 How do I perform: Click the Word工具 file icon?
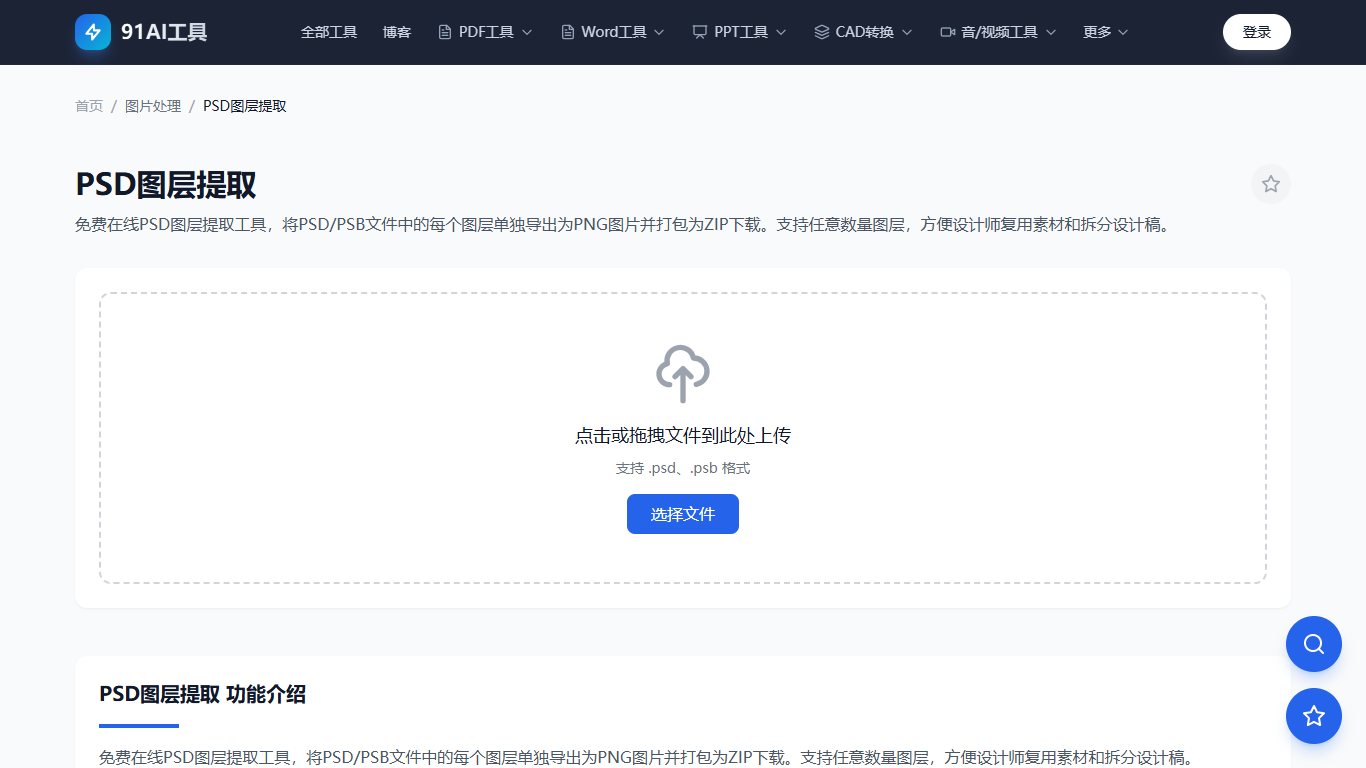pos(568,32)
